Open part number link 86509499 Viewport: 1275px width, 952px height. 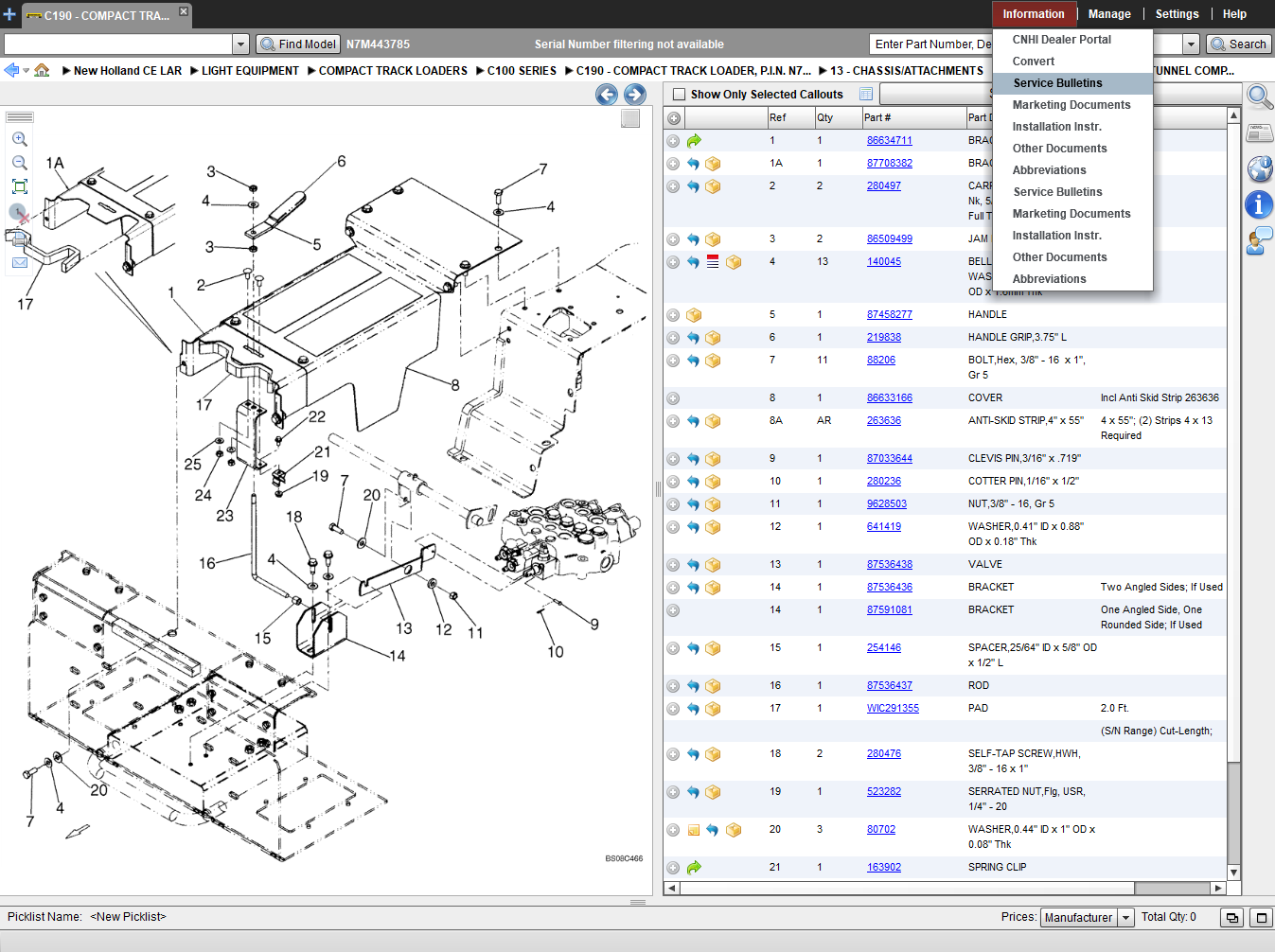890,239
